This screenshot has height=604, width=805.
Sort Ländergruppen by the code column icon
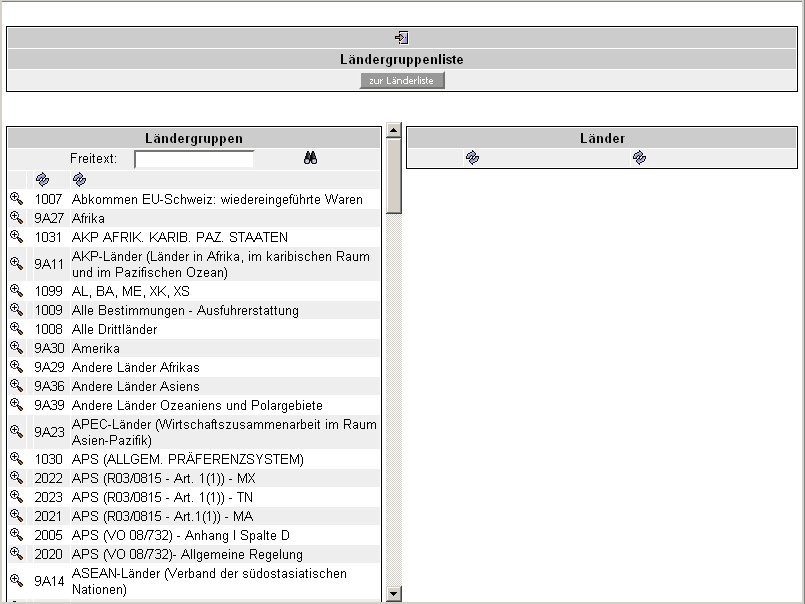point(42,179)
